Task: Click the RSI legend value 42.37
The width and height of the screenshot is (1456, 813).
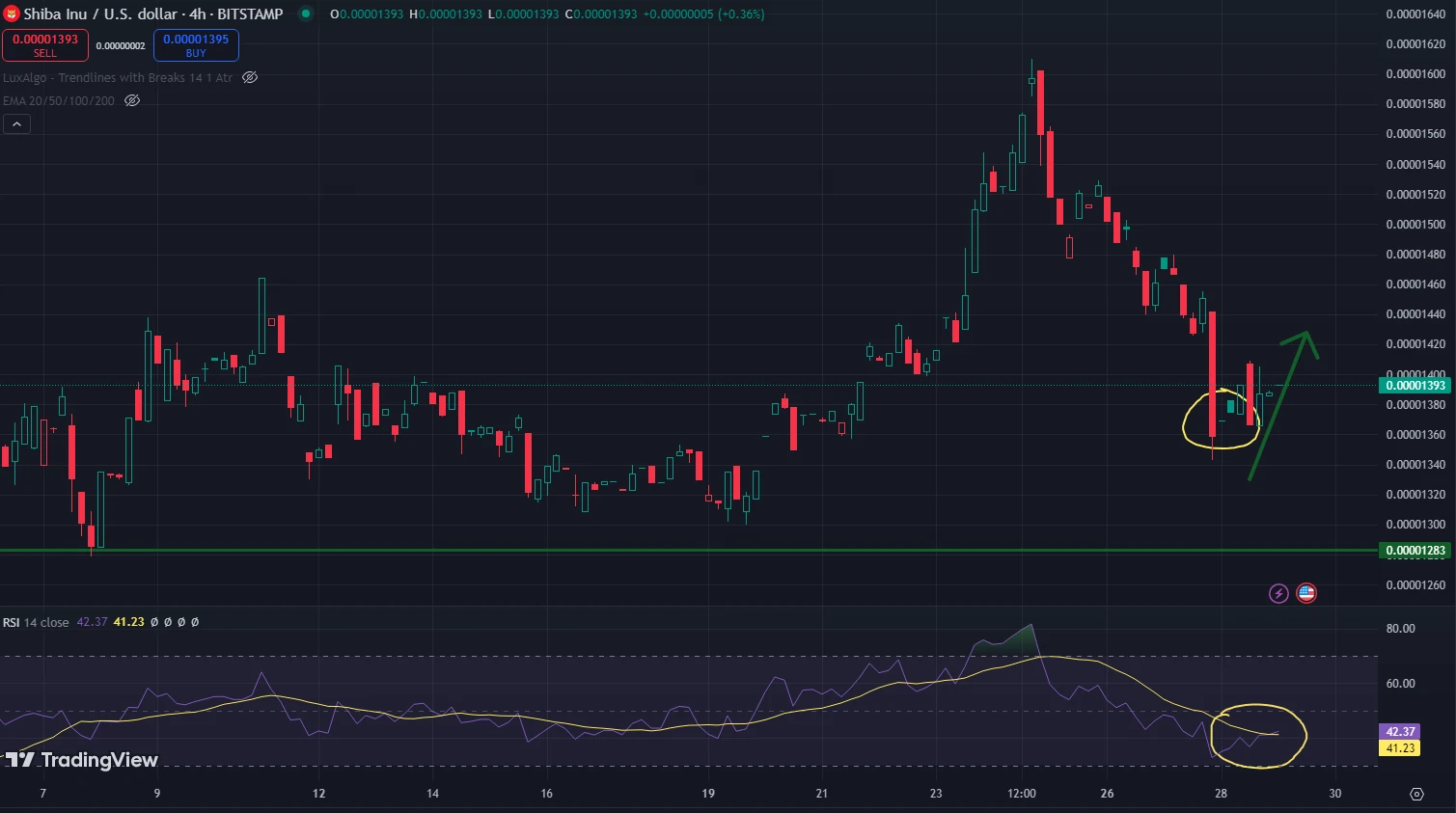Action: coord(92,622)
